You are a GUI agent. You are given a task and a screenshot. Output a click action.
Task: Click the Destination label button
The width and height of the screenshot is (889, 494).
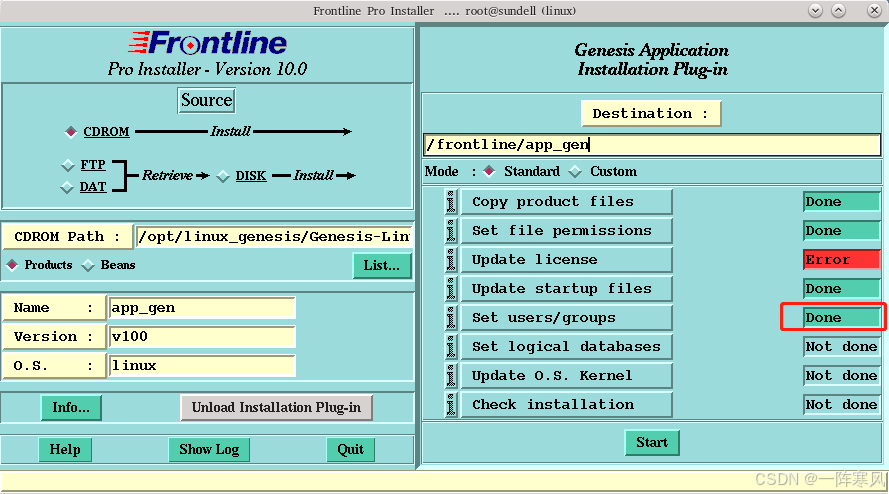pyautogui.click(x=651, y=113)
